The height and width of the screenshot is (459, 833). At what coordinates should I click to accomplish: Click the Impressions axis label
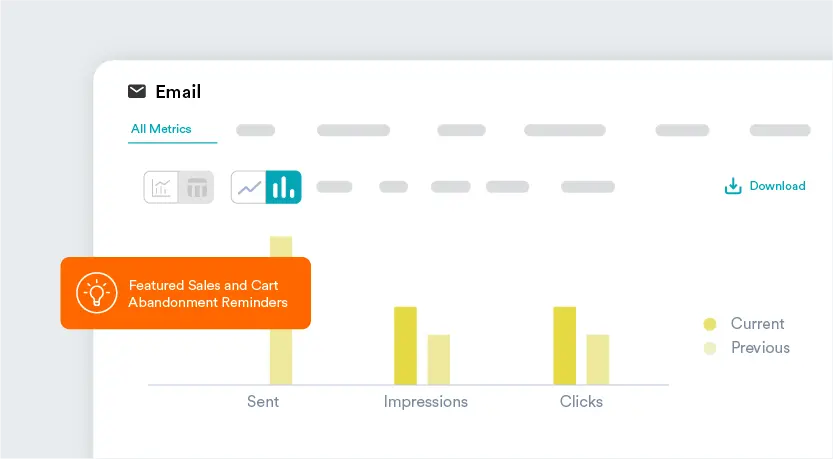(x=426, y=402)
